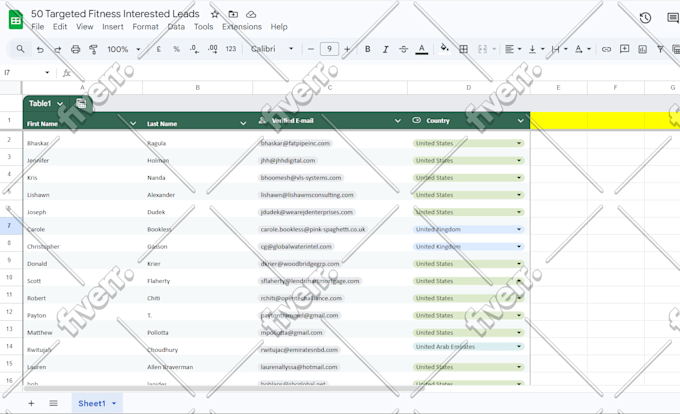Insert a link
The image size is (680, 414).
606,49
